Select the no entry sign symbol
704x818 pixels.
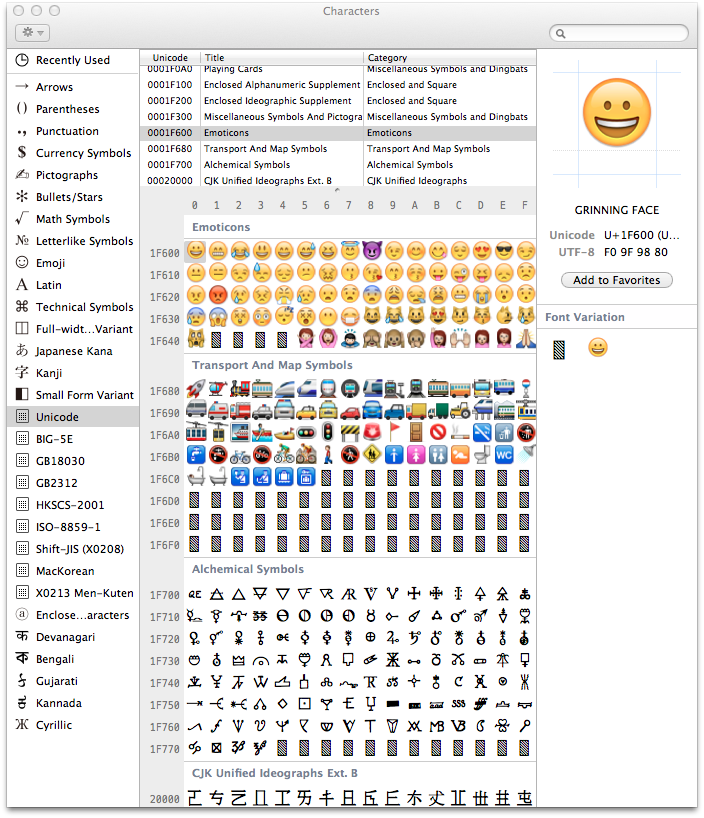[x=438, y=432]
